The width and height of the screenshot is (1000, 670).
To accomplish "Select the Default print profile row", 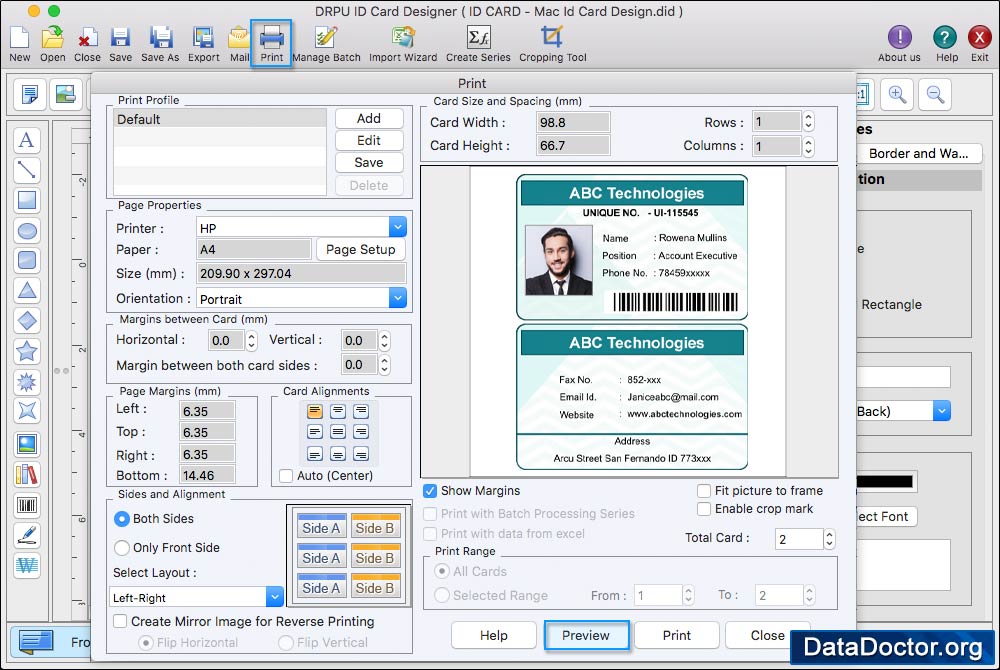I will click(x=219, y=119).
